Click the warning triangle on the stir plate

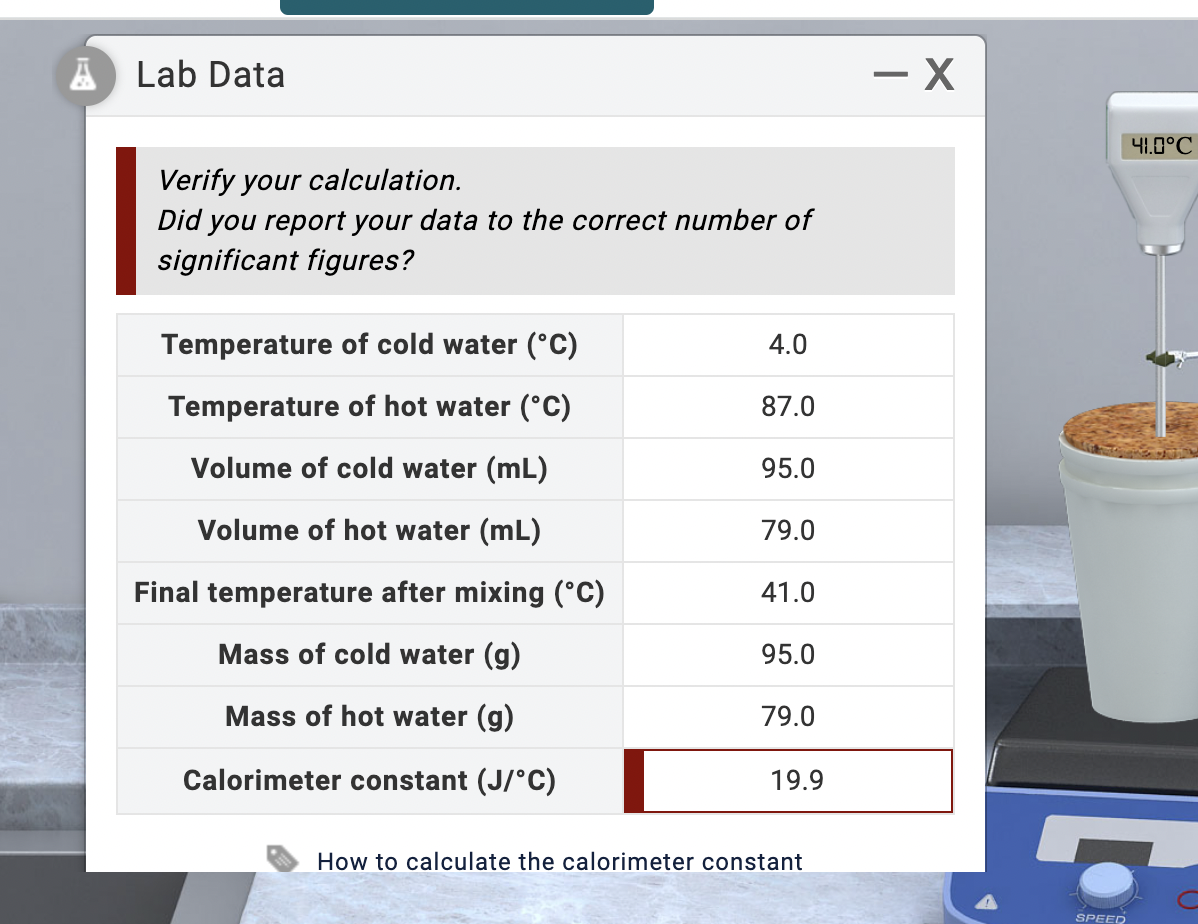[x=986, y=902]
